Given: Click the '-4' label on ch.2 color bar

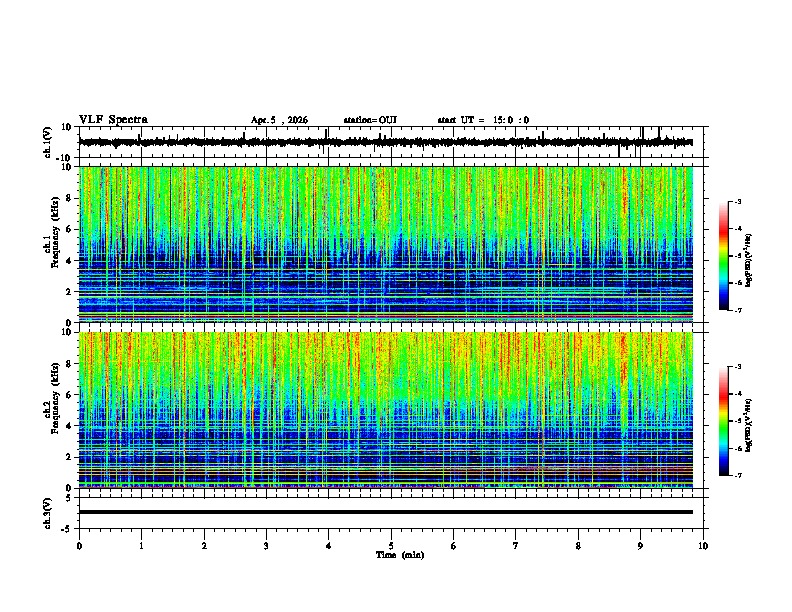Looking at the screenshot, I should (737, 394).
